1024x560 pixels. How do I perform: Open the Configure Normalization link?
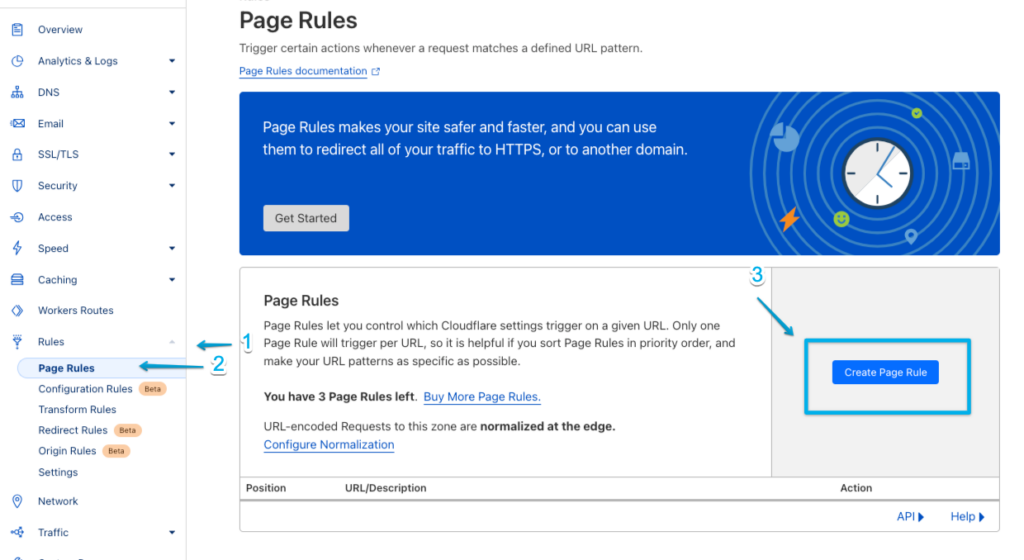(329, 445)
